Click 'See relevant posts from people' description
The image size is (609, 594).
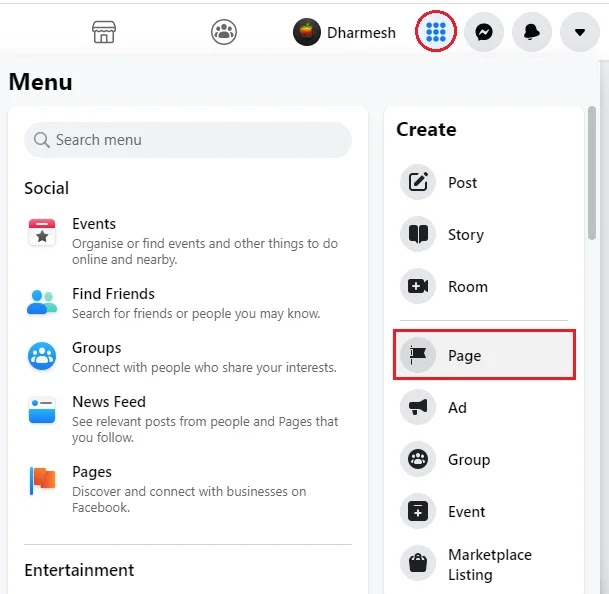click(205, 429)
